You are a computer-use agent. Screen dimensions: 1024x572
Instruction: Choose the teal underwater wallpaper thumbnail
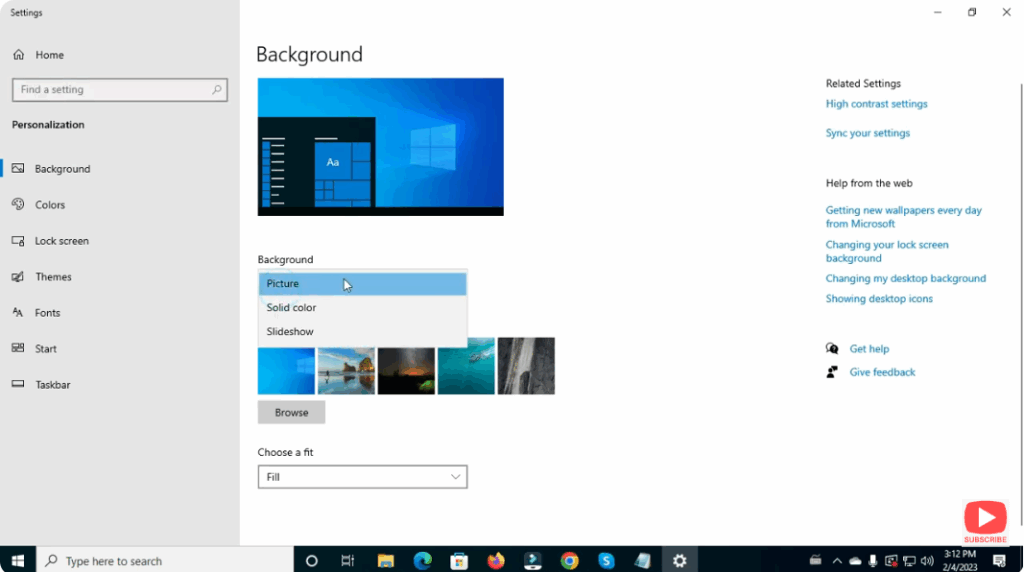coord(466,366)
